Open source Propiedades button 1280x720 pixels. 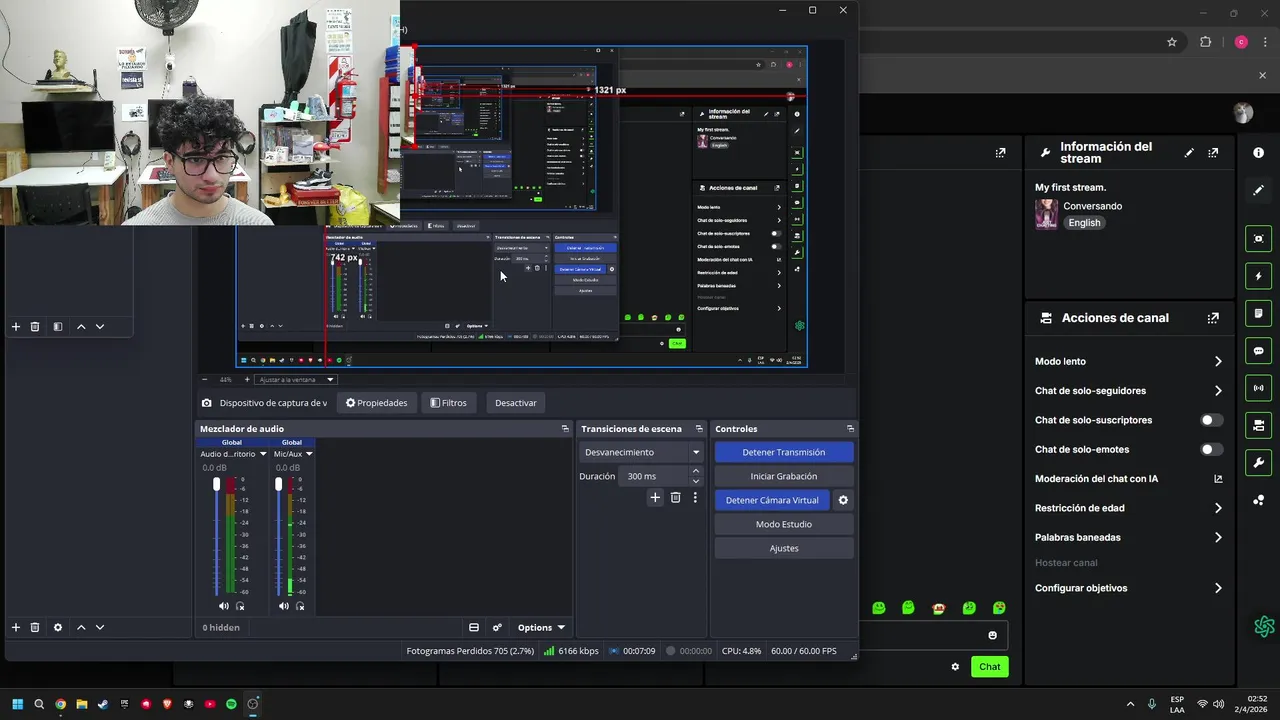377,403
